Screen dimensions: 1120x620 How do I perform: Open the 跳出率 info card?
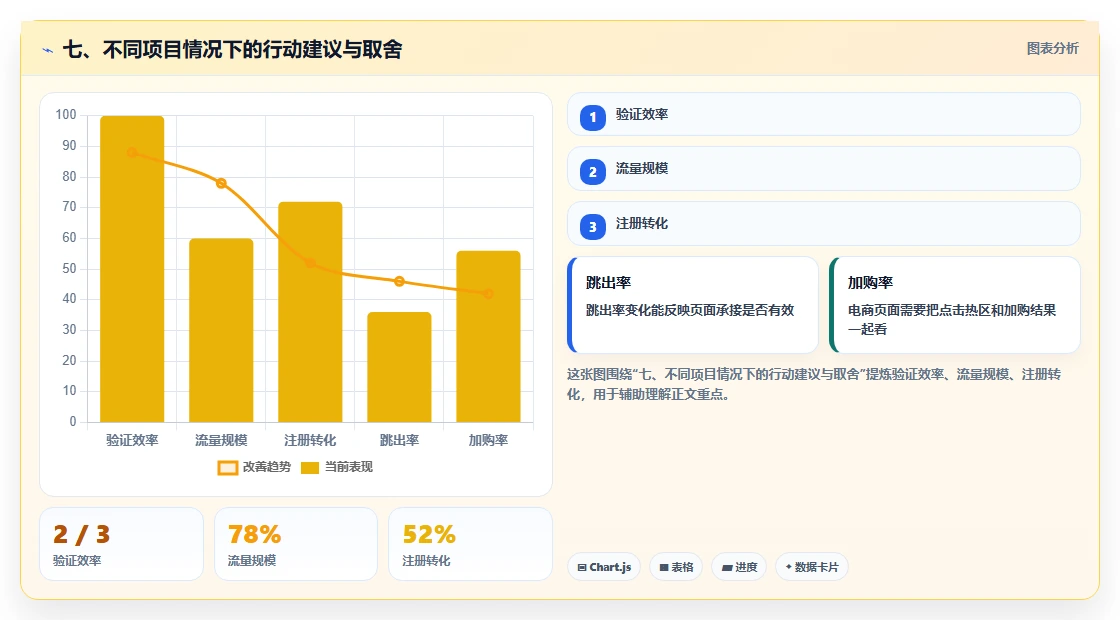(x=693, y=305)
